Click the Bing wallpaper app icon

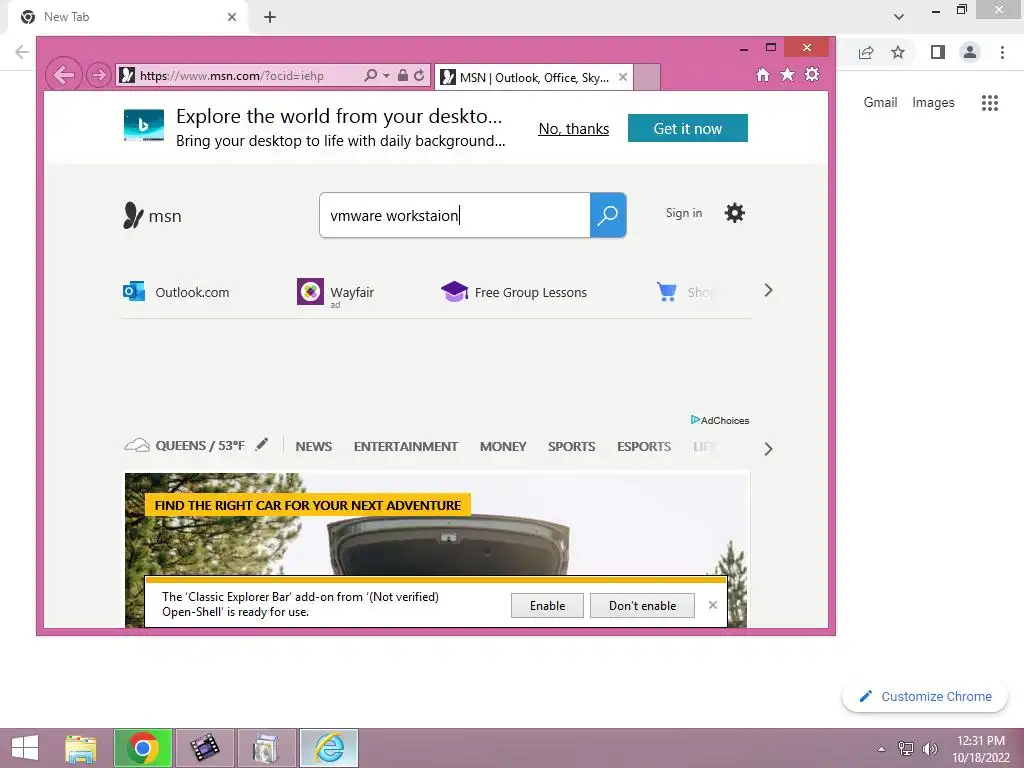pos(144,125)
